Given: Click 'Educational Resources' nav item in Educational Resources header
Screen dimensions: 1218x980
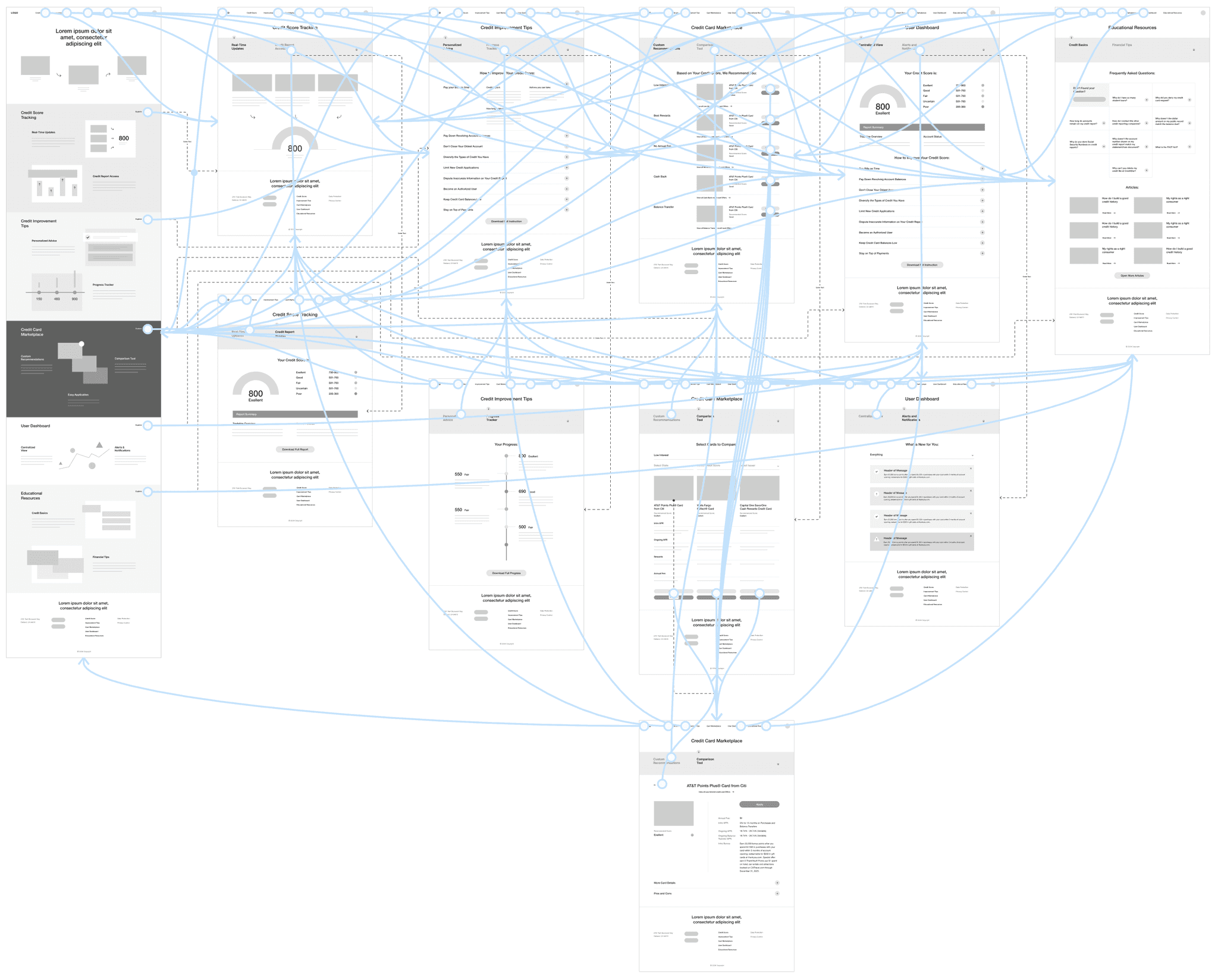Looking at the screenshot, I should [1173, 12].
